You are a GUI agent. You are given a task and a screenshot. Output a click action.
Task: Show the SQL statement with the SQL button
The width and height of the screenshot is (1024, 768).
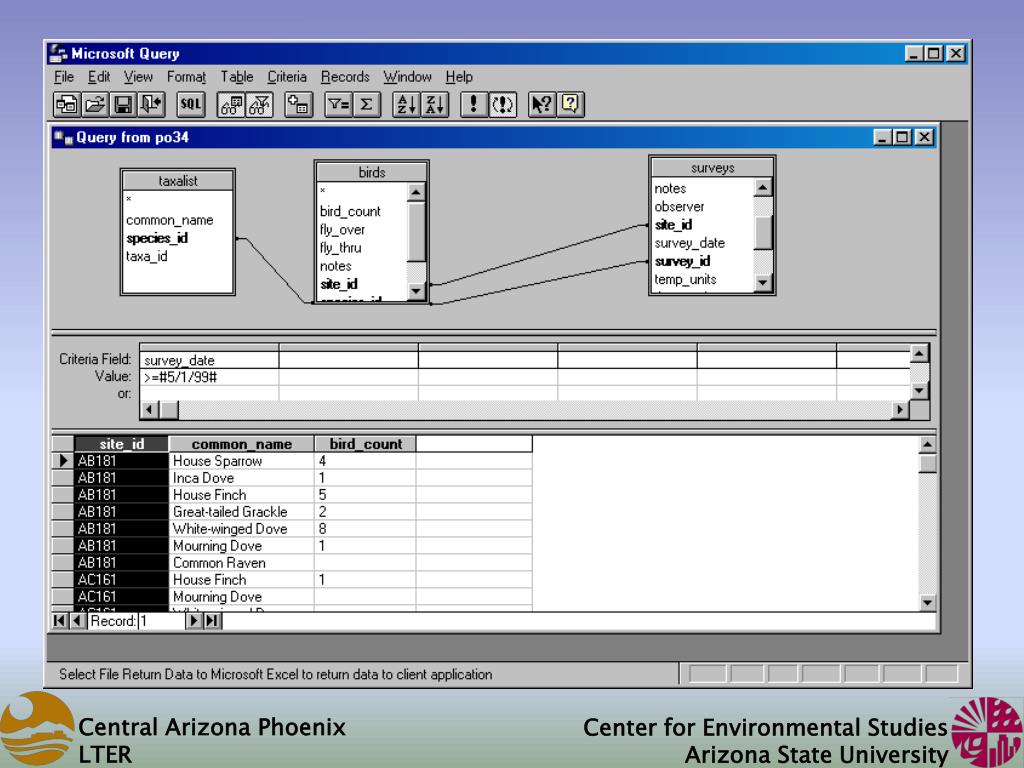coord(191,104)
